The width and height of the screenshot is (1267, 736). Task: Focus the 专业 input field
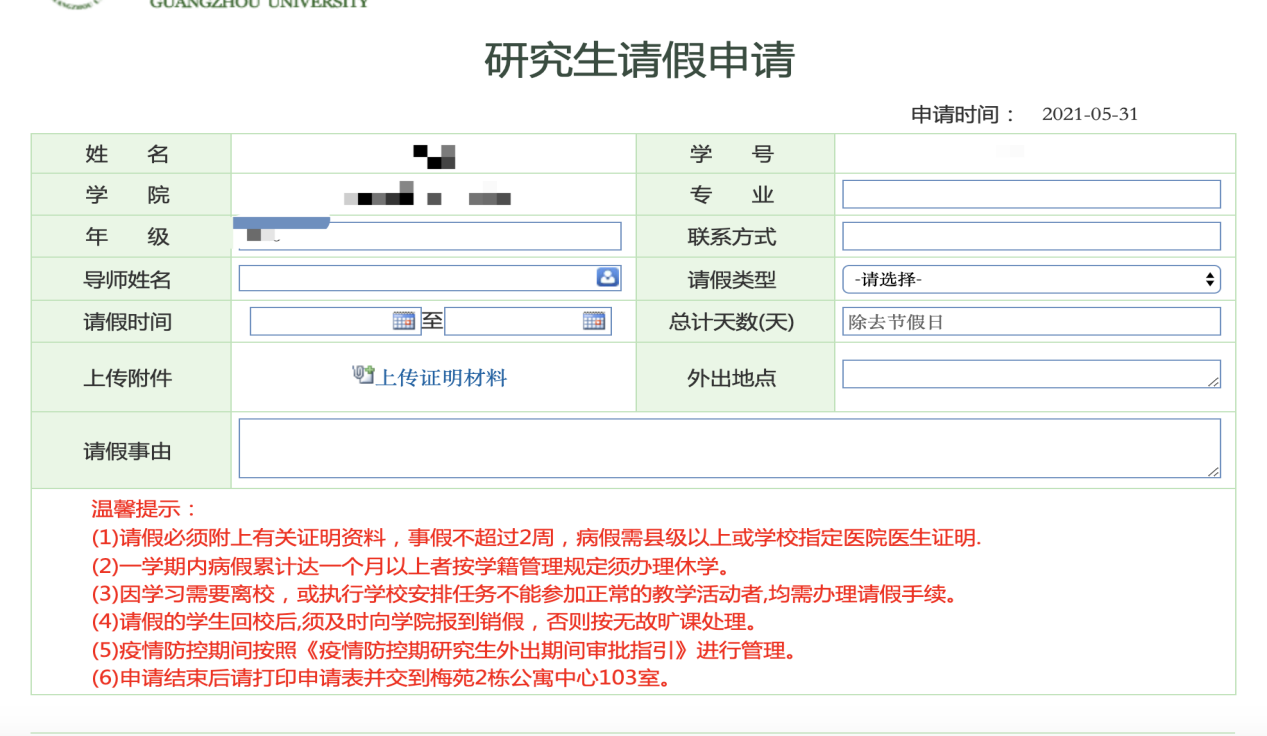1031,194
